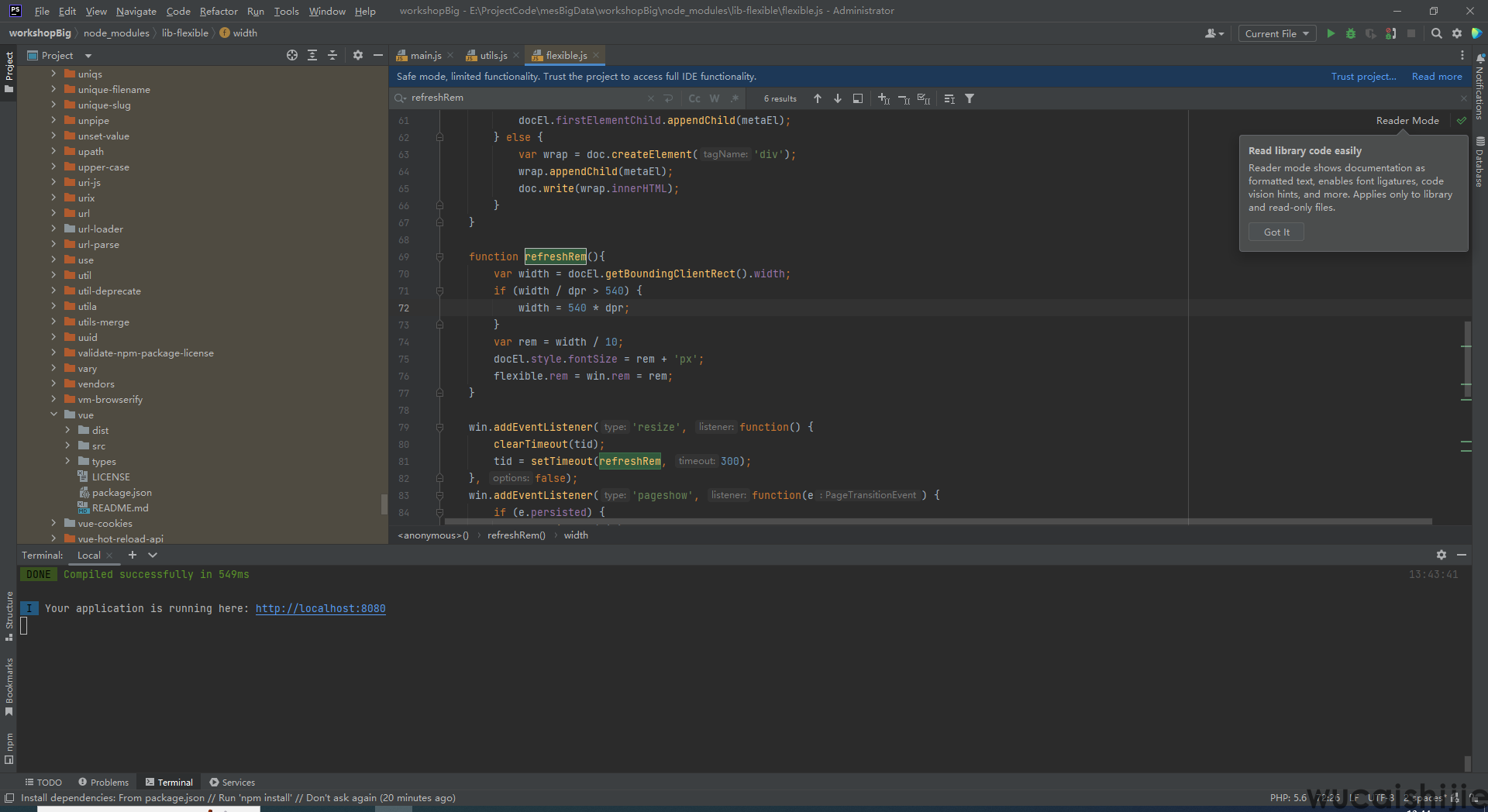1488x812 pixels.
Task: Open Project view selector dropdown arrow
Action: [x=88, y=56]
